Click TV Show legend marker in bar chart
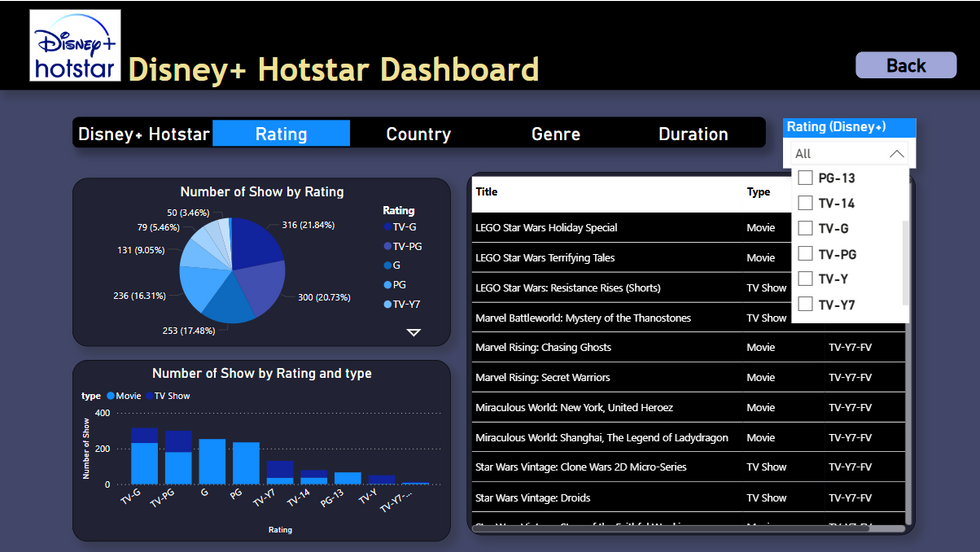 pos(149,396)
